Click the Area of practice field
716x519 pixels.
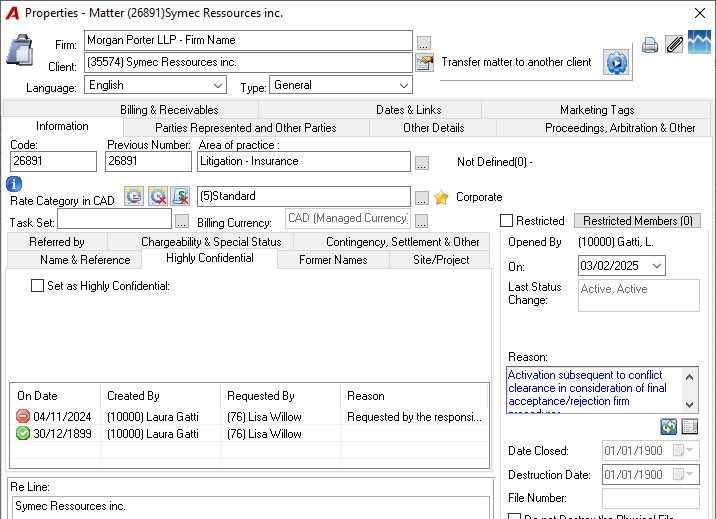pyautogui.click(x=304, y=161)
